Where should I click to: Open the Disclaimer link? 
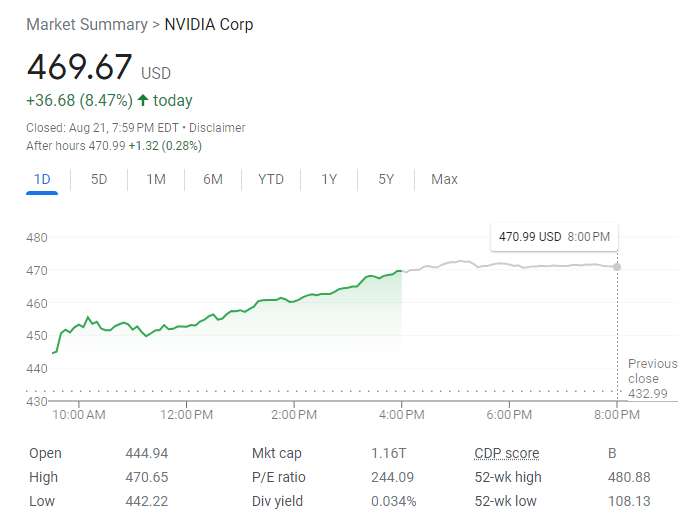pyautogui.click(x=217, y=128)
